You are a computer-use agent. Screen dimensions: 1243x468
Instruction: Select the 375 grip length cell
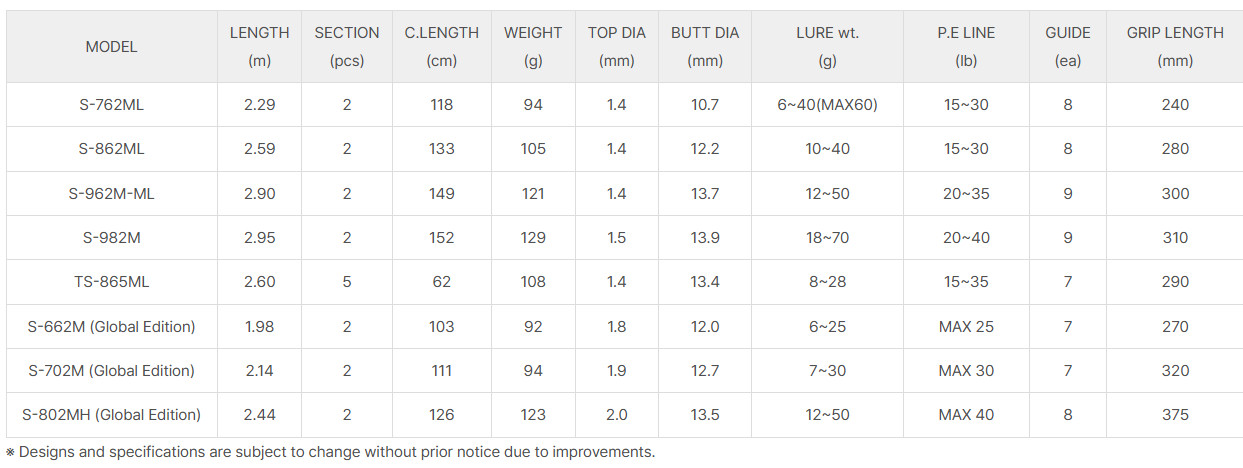(x=1175, y=414)
